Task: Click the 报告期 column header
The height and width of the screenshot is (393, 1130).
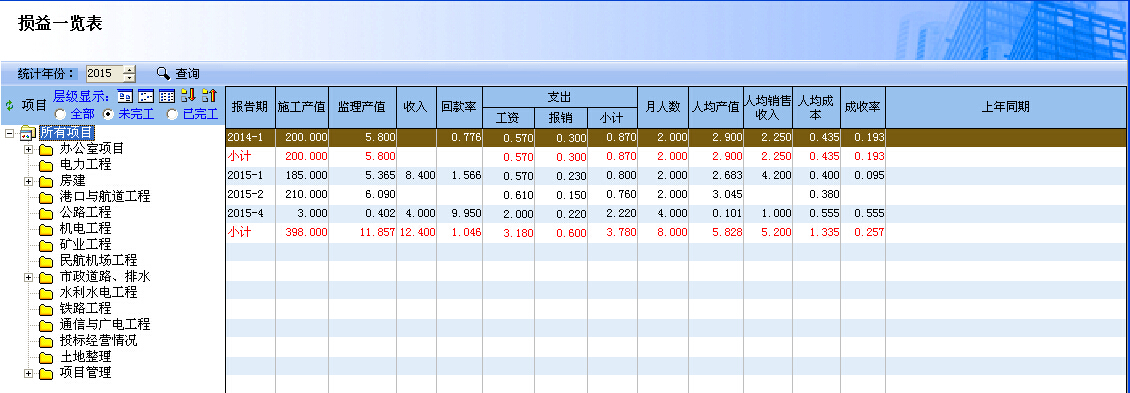Action: coord(250,107)
